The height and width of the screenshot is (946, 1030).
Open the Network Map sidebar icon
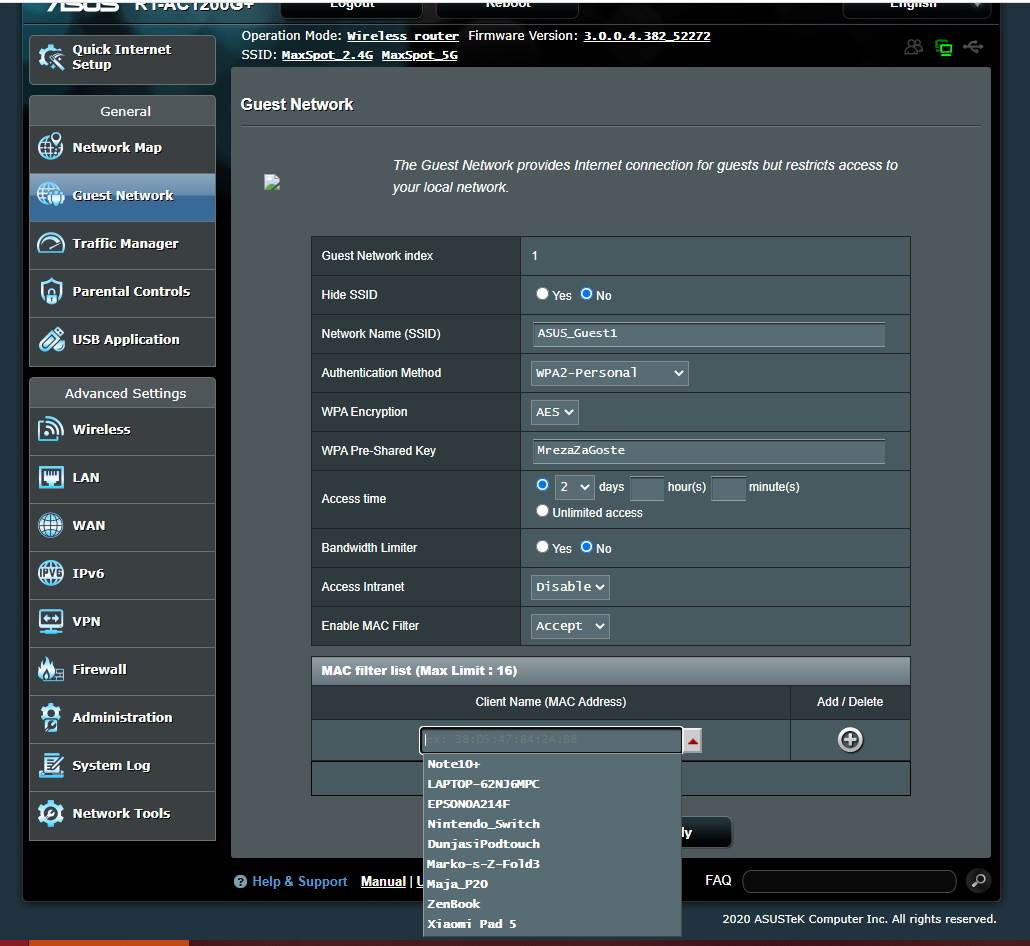[51, 148]
